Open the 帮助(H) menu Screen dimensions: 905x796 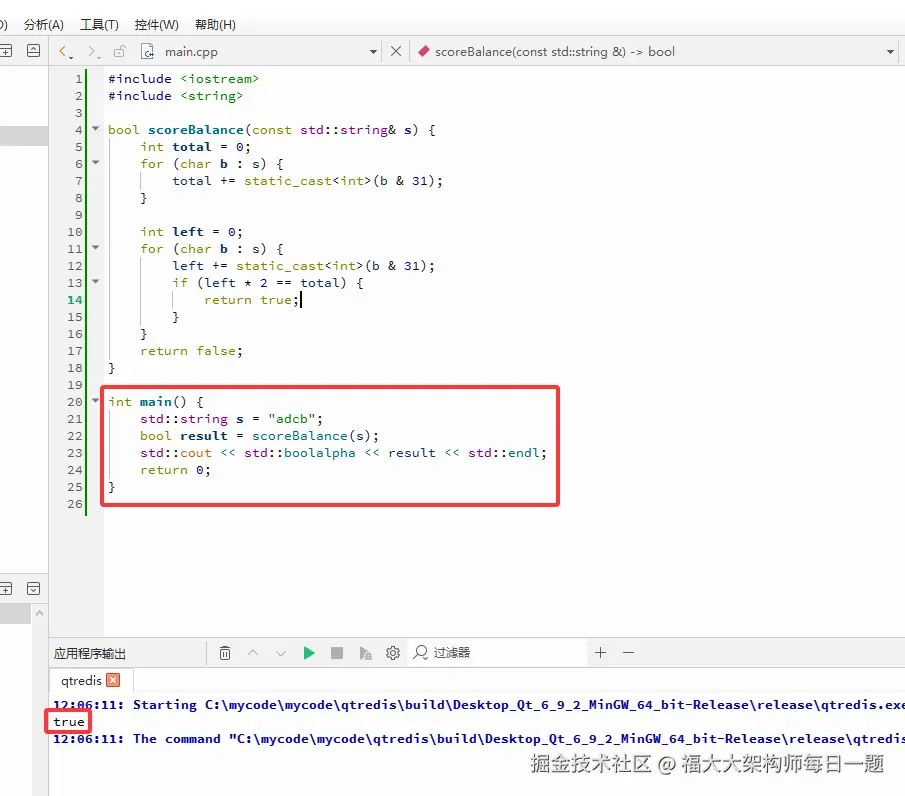[x=215, y=25]
